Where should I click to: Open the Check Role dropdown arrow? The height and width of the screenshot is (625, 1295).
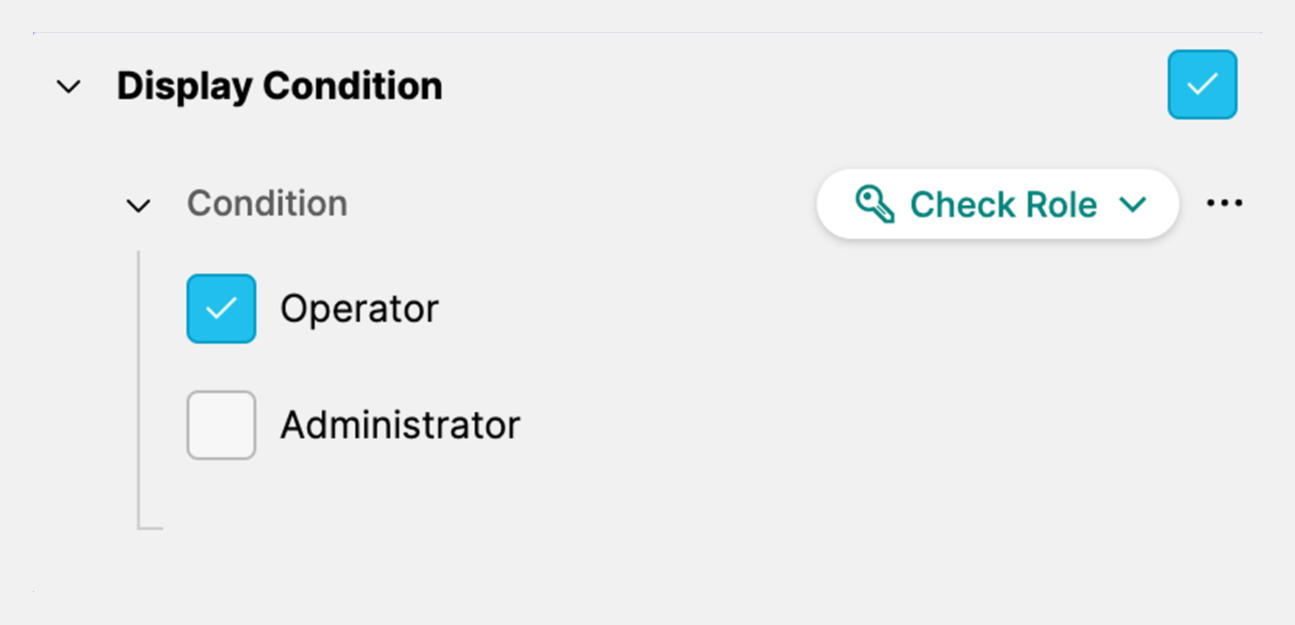tap(1132, 204)
